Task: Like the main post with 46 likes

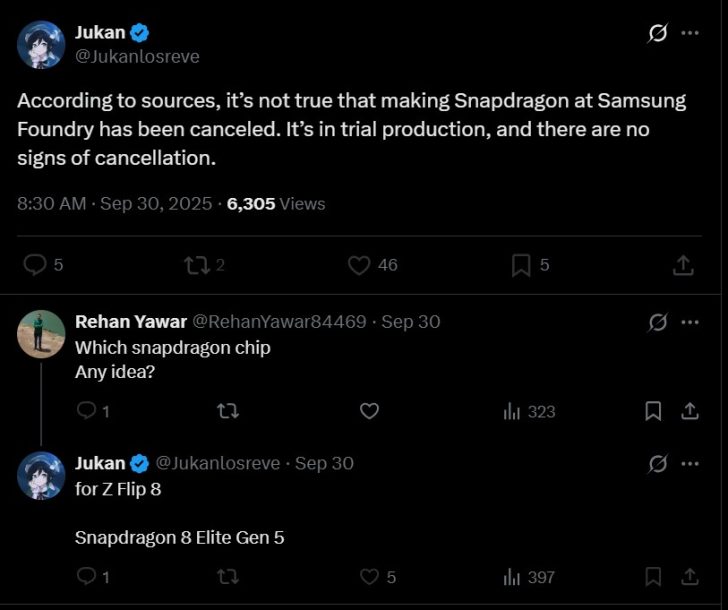Action: tap(360, 265)
